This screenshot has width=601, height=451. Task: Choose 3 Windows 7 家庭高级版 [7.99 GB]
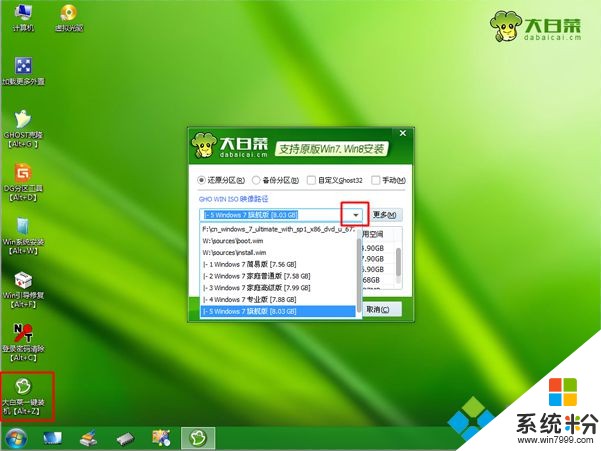point(278,288)
